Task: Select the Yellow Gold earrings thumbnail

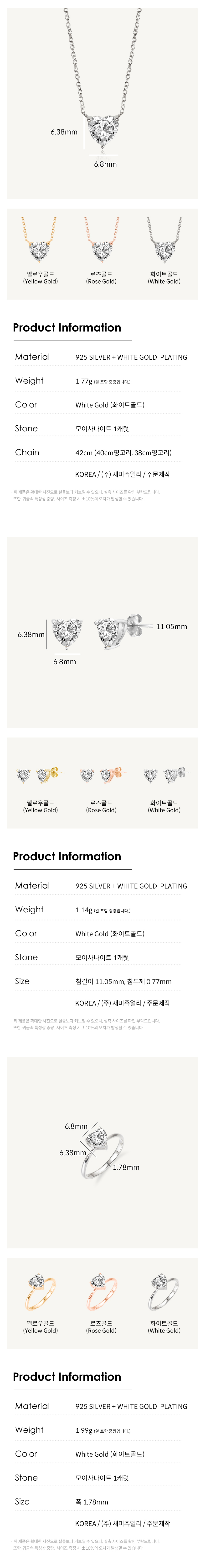Action: [40, 774]
